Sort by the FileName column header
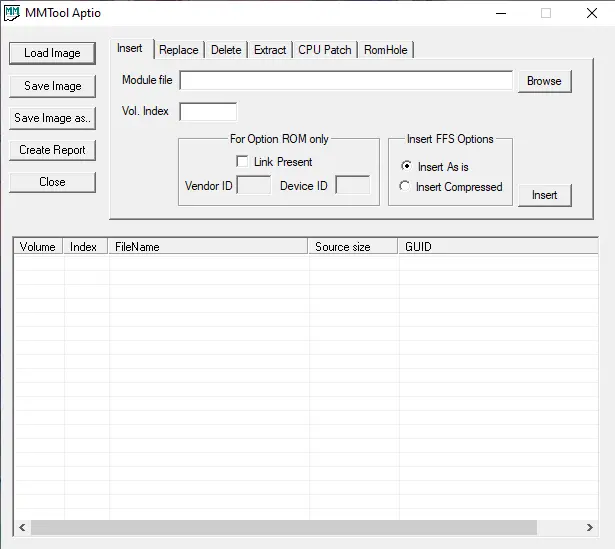 208,247
